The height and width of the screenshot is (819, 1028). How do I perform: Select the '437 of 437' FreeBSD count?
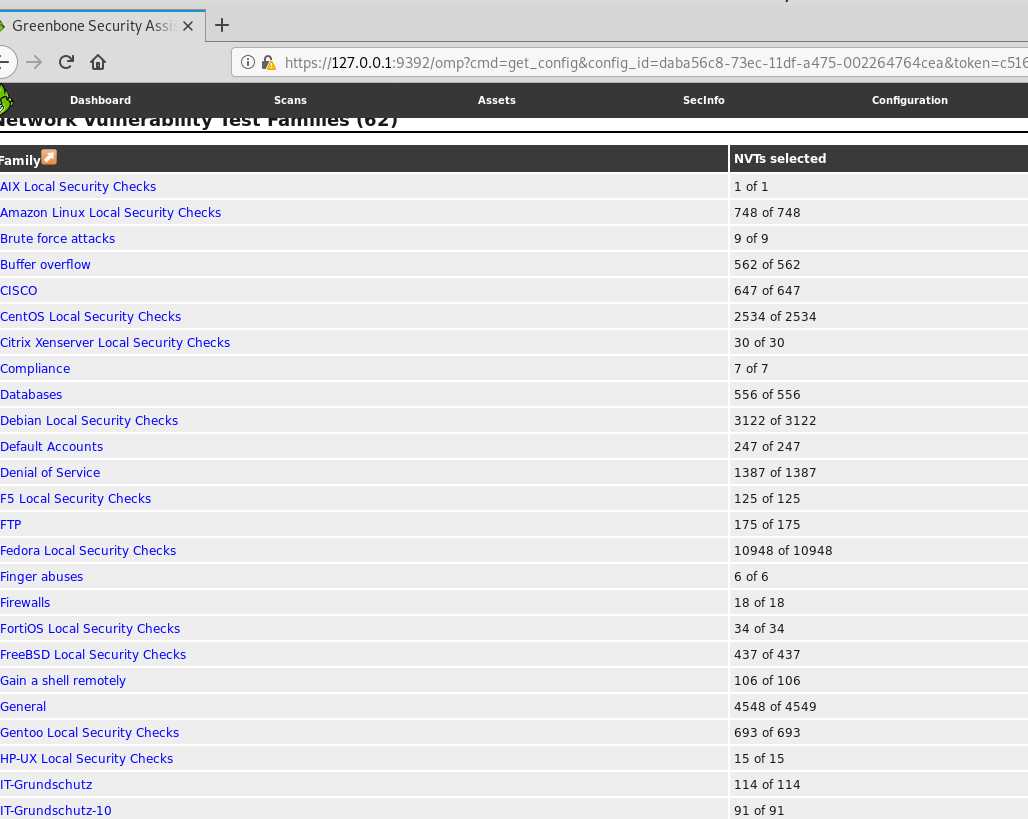767,654
